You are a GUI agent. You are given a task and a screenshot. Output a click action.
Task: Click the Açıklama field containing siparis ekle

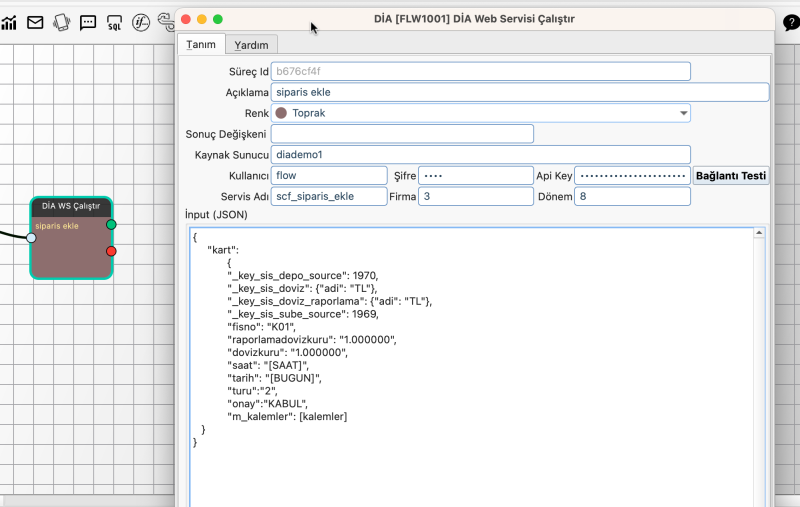pos(520,92)
